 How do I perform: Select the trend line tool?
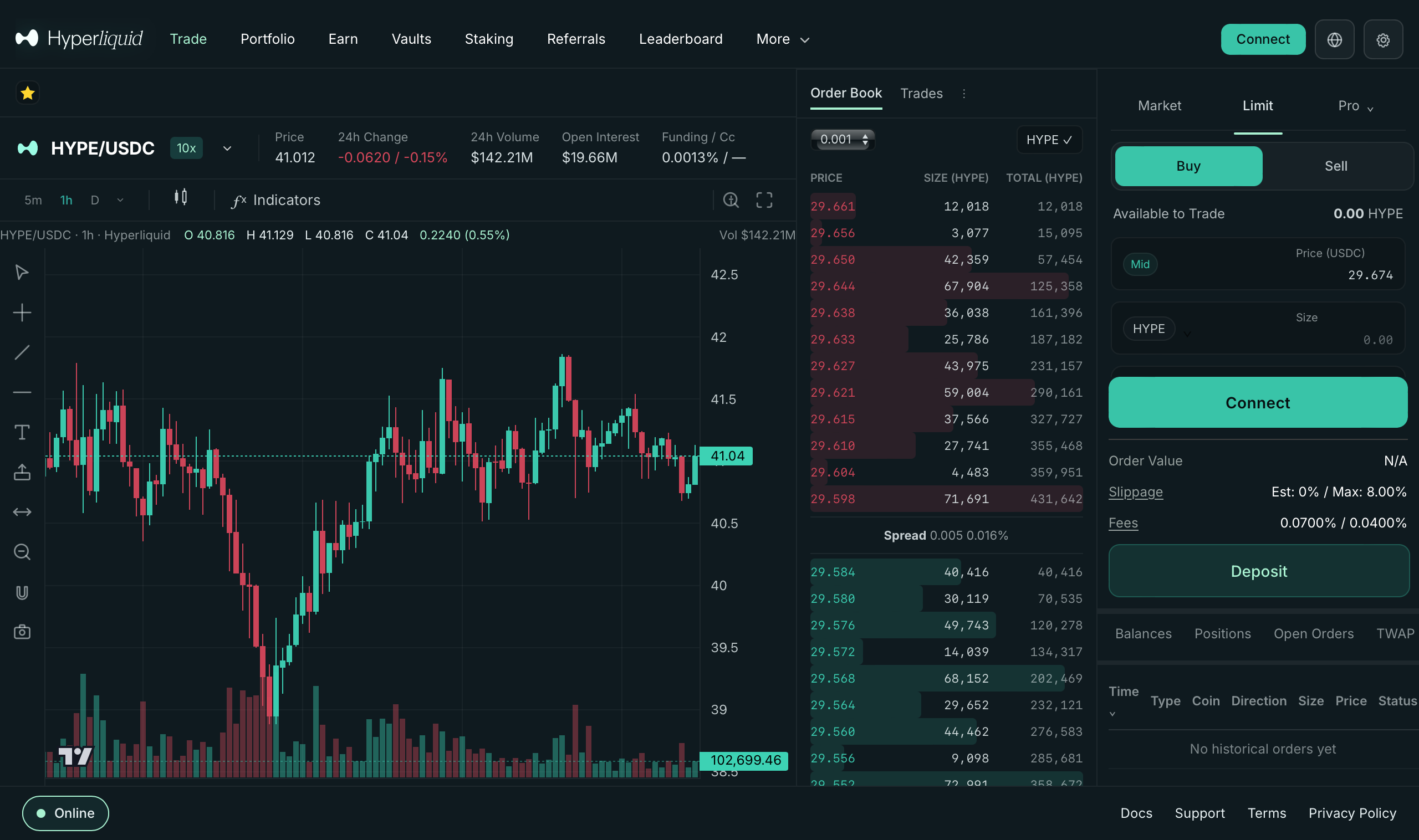tap(22, 352)
